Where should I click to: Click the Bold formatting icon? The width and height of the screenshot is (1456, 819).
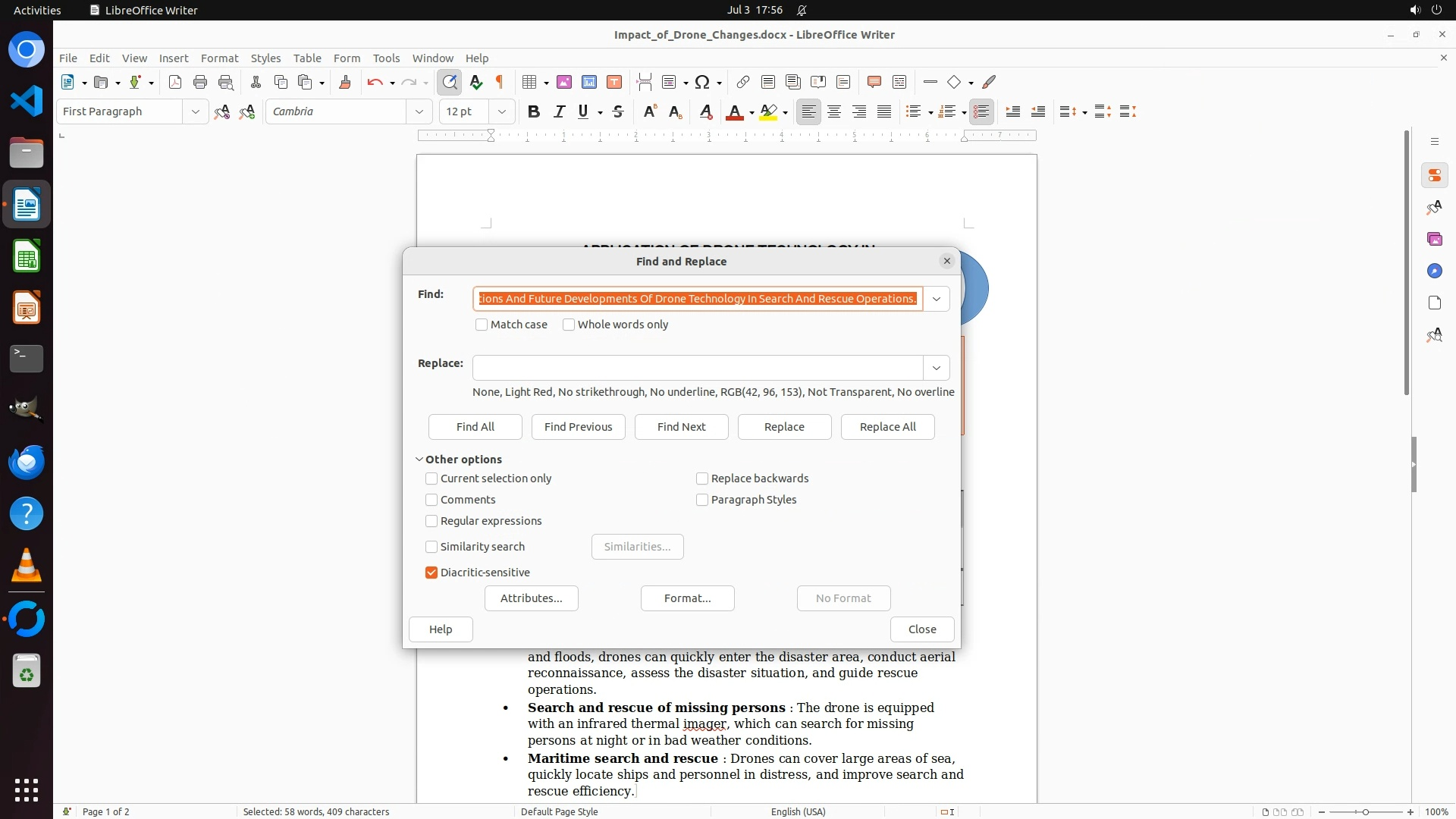[534, 111]
